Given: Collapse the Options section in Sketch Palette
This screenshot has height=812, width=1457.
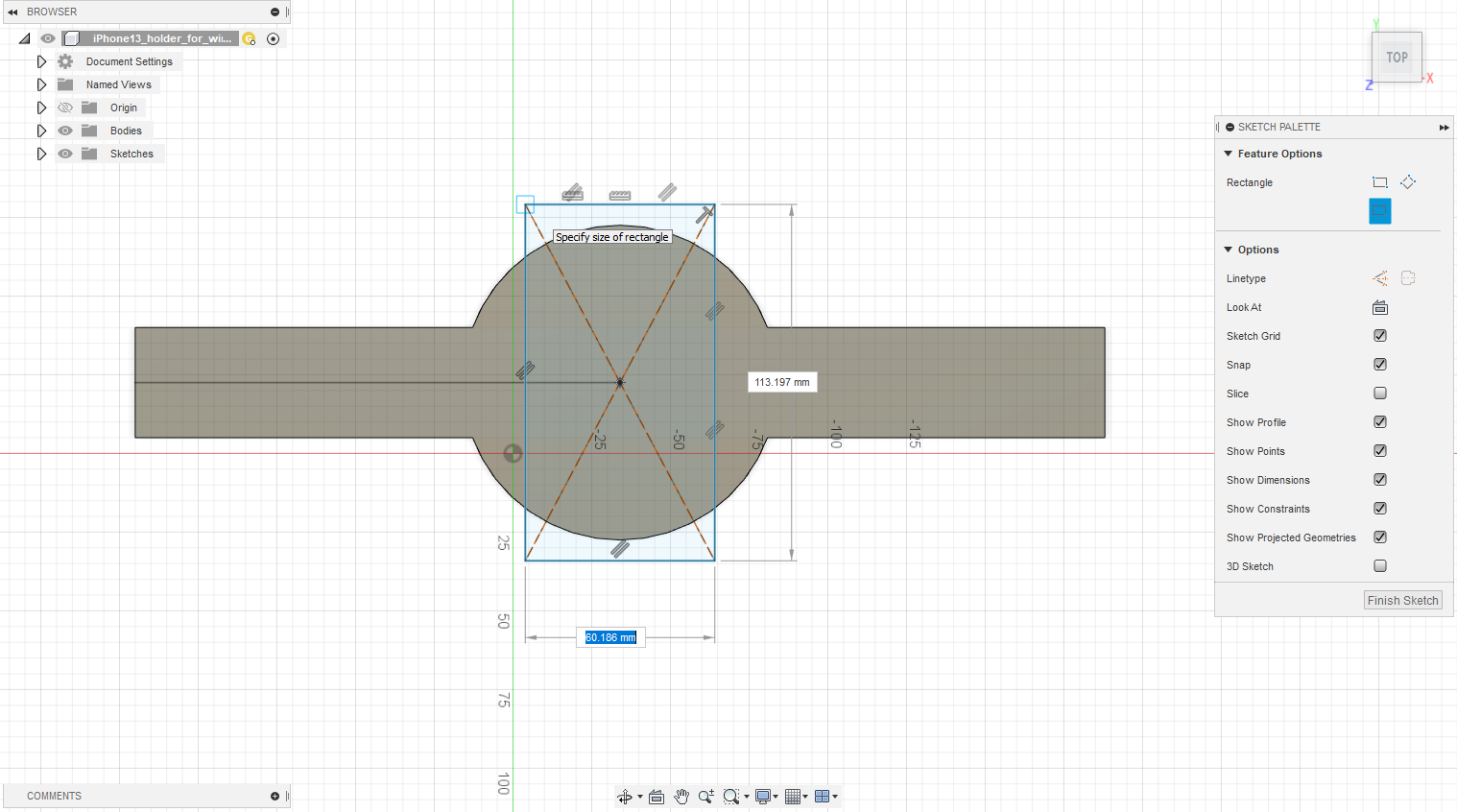Looking at the screenshot, I should [1229, 250].
